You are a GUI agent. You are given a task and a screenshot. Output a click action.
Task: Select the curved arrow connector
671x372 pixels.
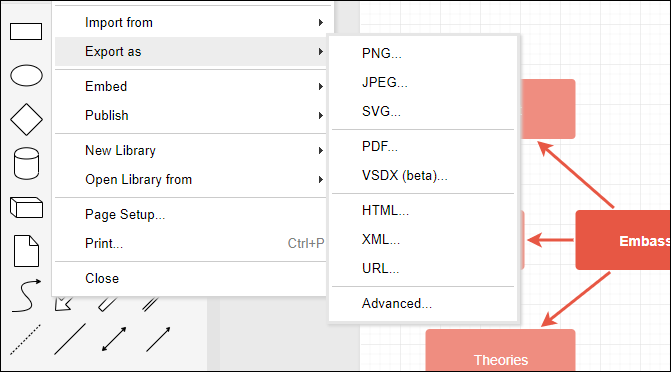(26, 295)
